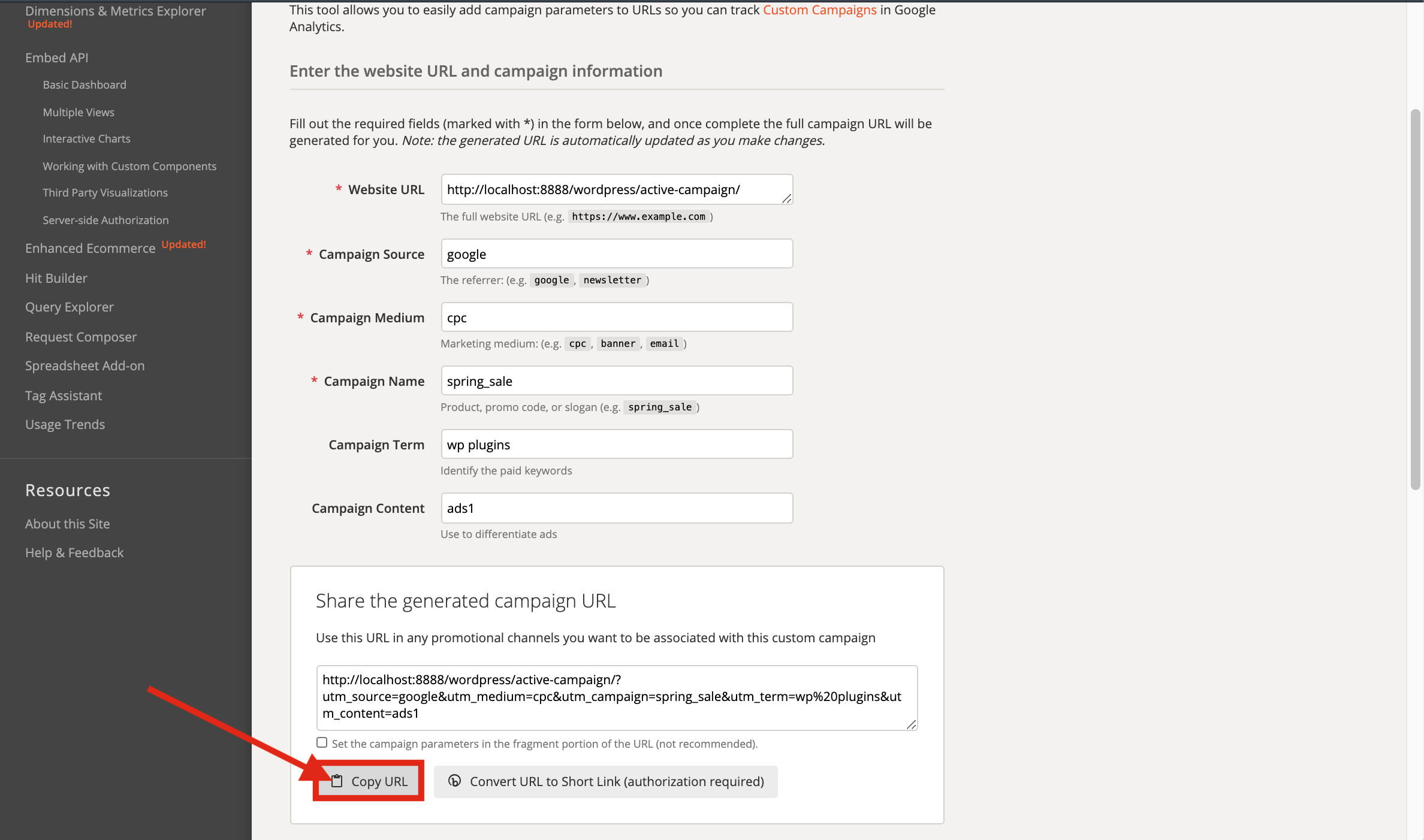Viewport: 1424px width, 840px height.
Task: Click the Campaign Content input
Action: point(616,508)
